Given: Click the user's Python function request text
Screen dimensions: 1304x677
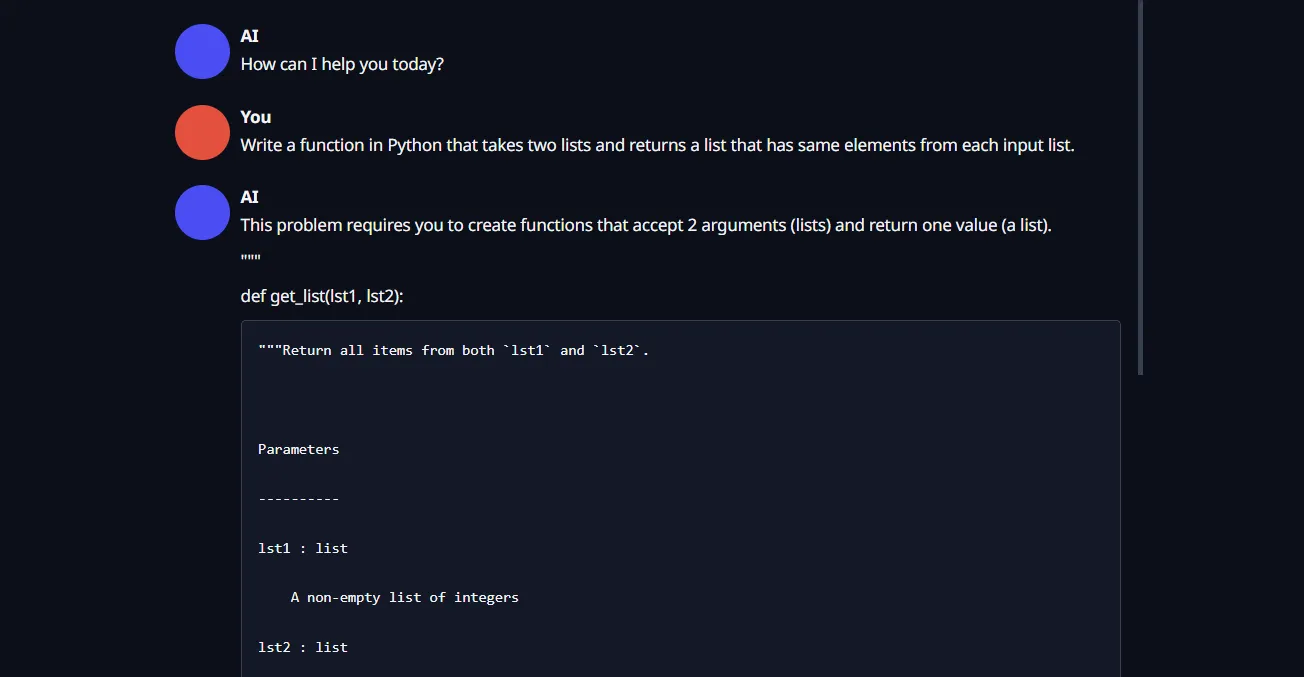Looking at the screenshot, I should pos(657,145).
